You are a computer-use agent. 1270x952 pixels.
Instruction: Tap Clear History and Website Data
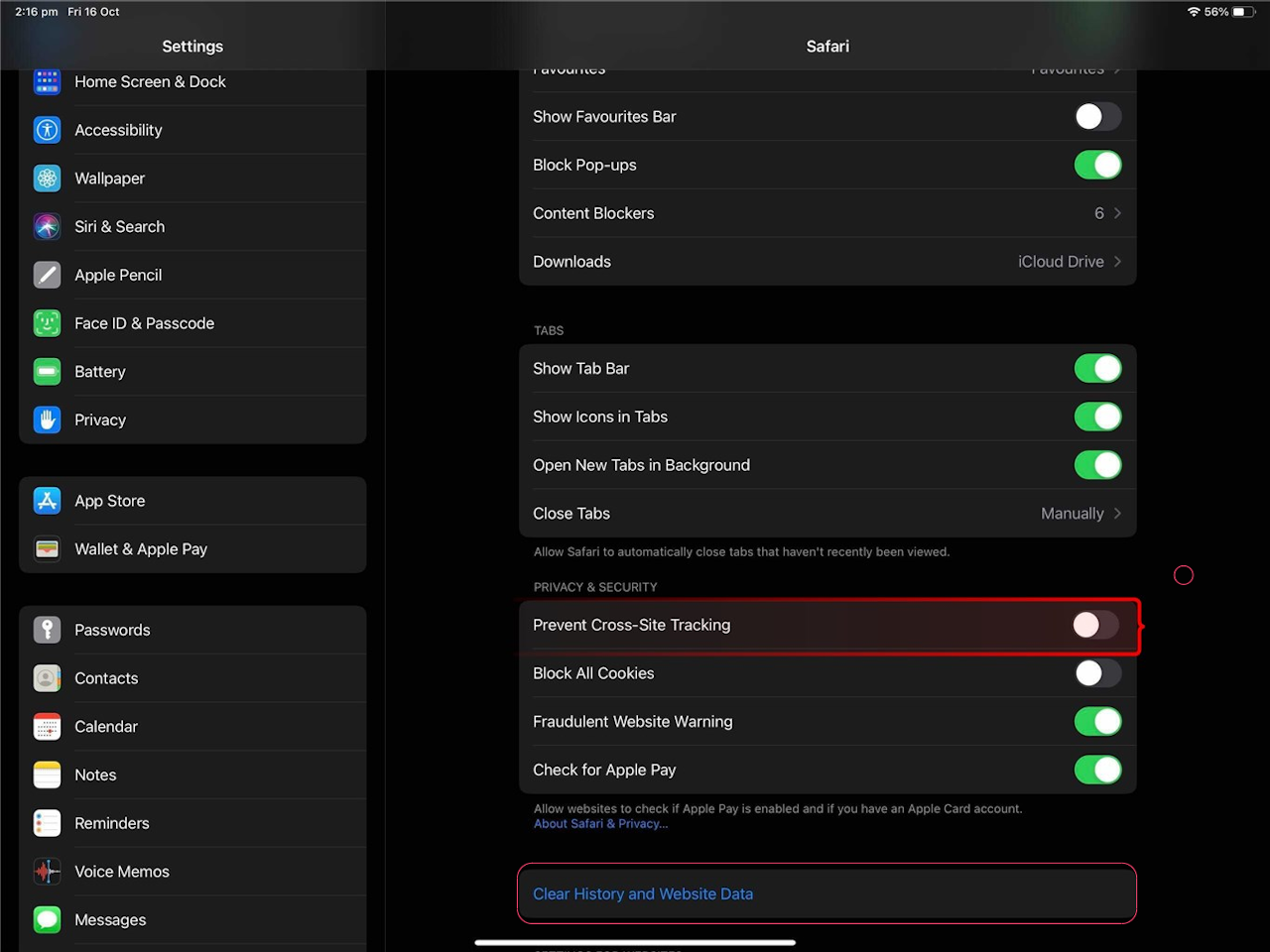click(x=643, y=894)
